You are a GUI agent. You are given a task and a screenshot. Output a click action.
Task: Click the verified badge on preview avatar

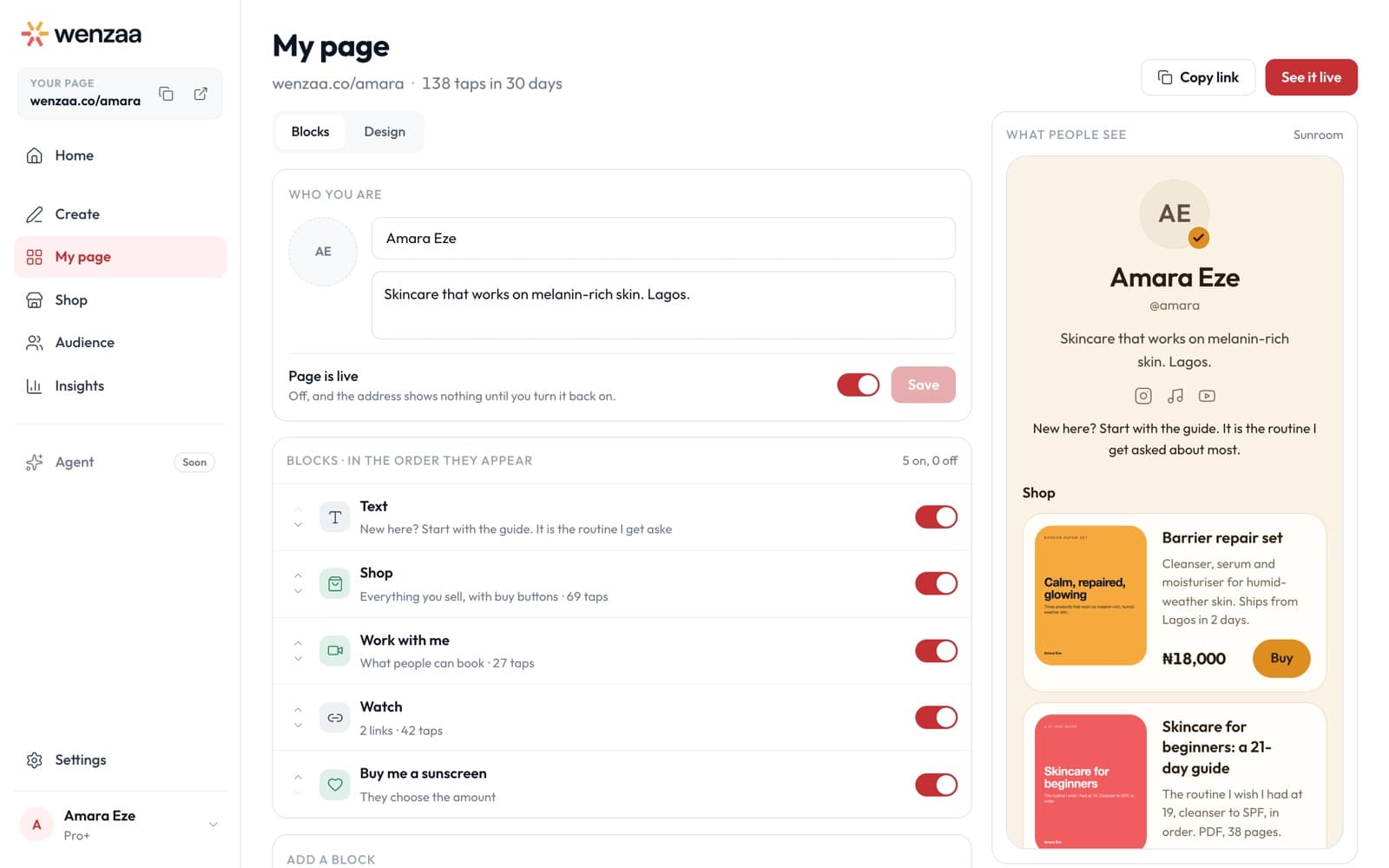pyautogui.click(x=1199, y=238)
